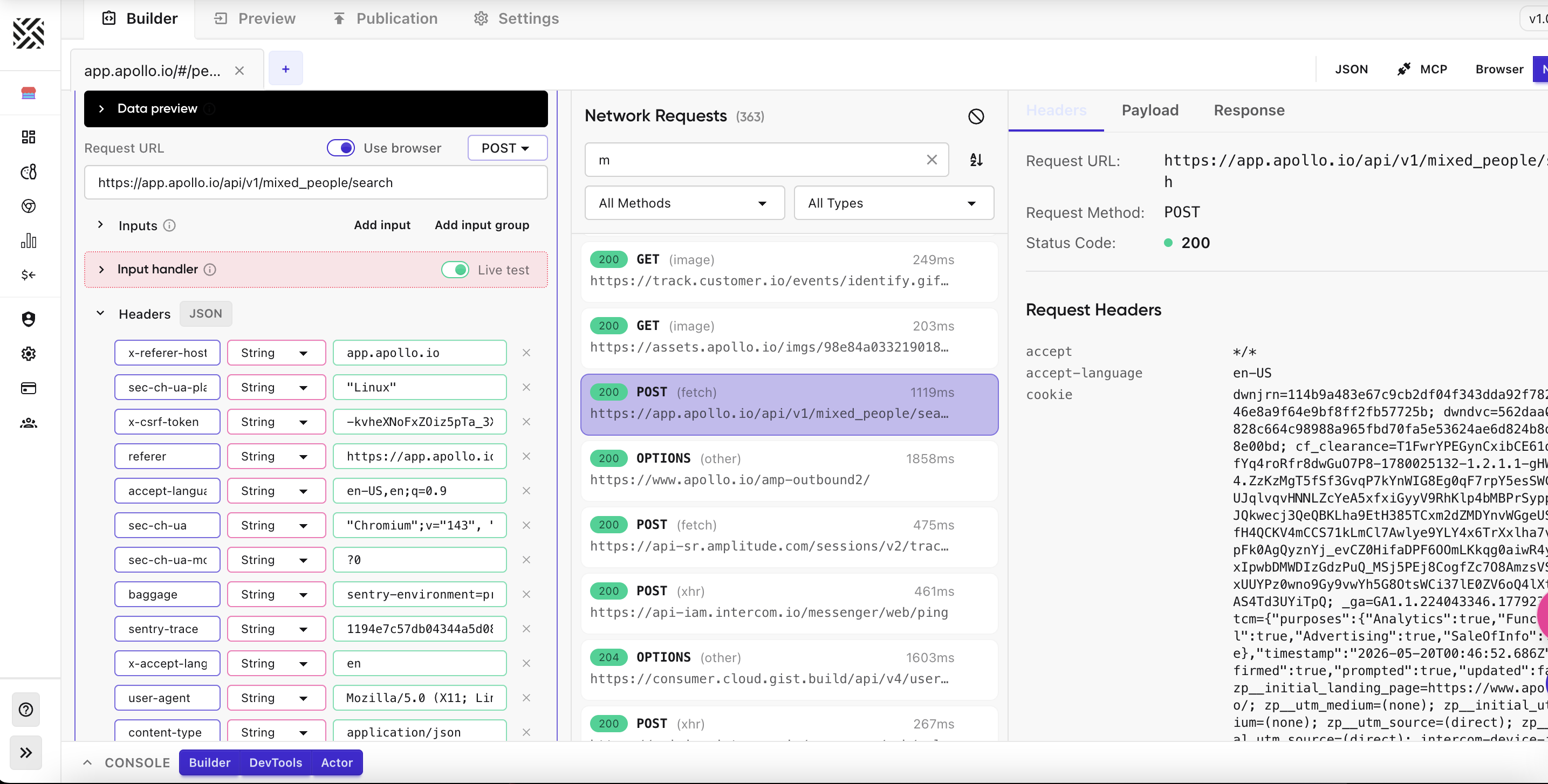
Task: Add a new tab with plus button
Action: click(285, 68)
